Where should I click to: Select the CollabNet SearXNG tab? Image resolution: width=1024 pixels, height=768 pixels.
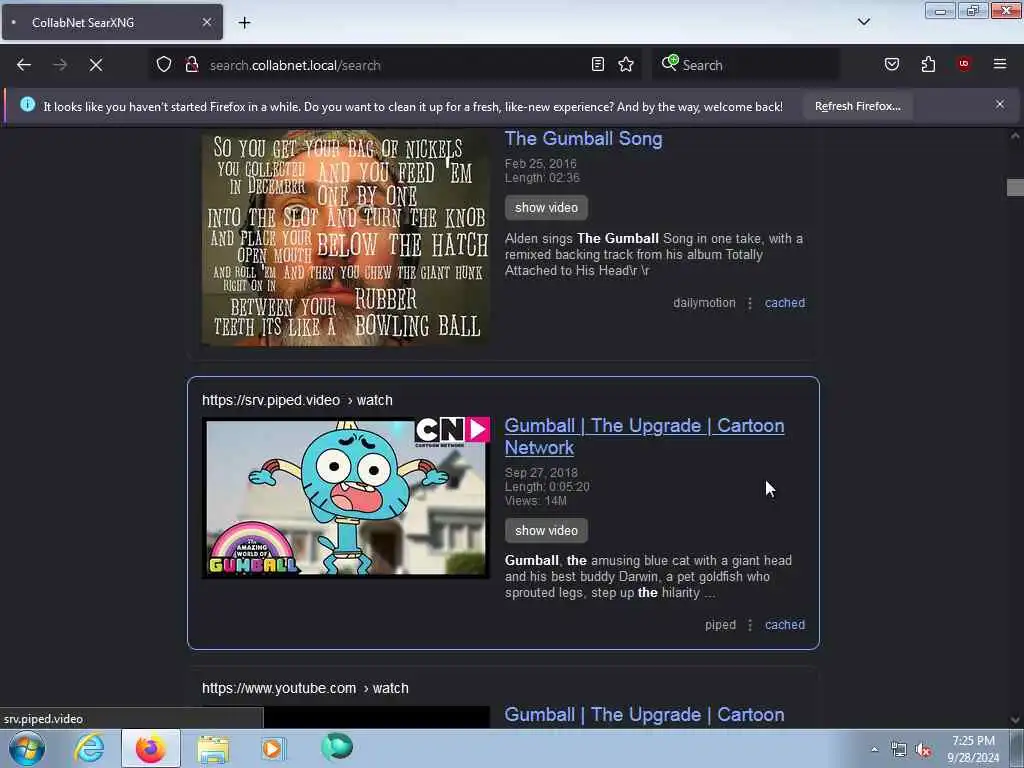112,22
